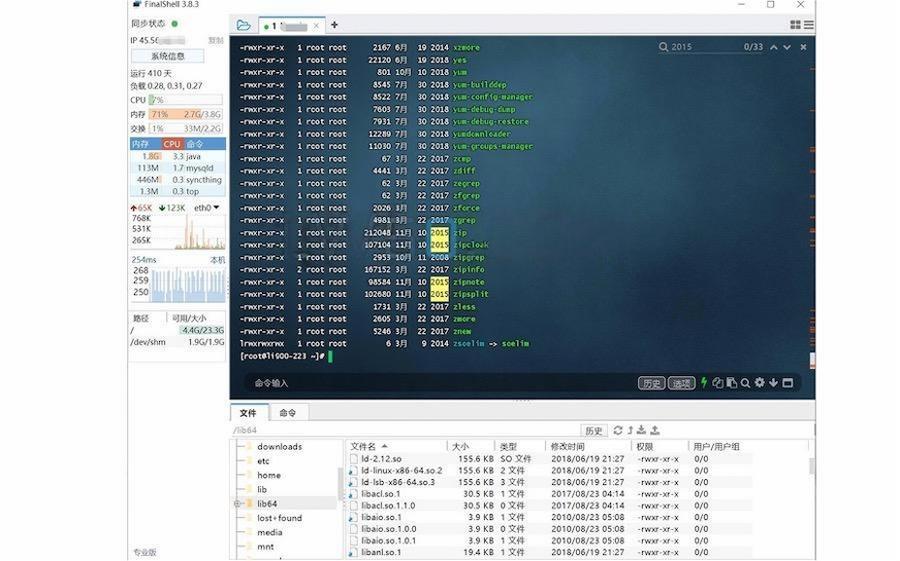This screenshot has height=561, width=900.
Task: Open the grid layout view icon
Action: click(x=795, y=25)
